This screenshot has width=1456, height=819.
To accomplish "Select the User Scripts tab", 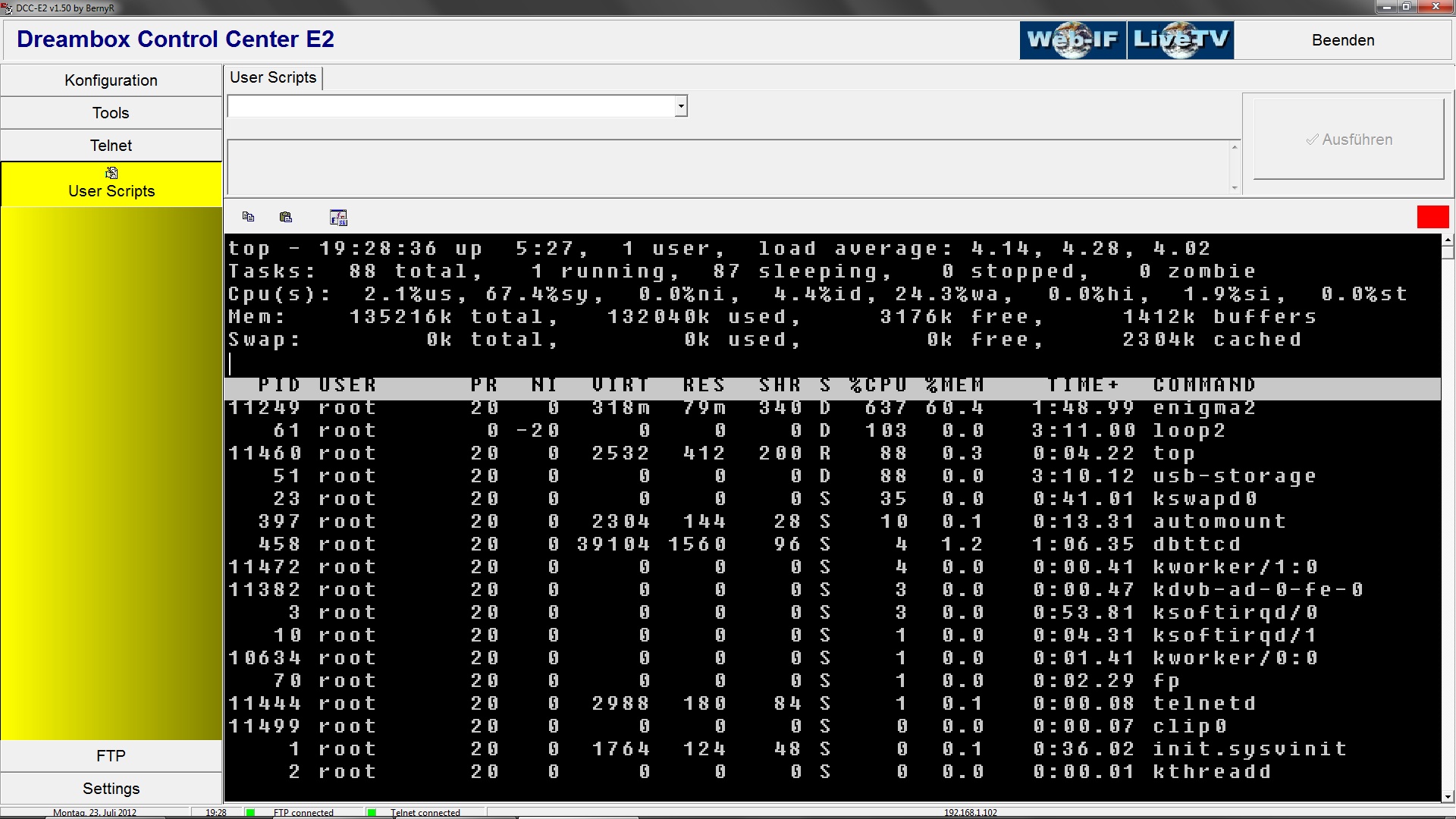I will [x=273, y=77].
